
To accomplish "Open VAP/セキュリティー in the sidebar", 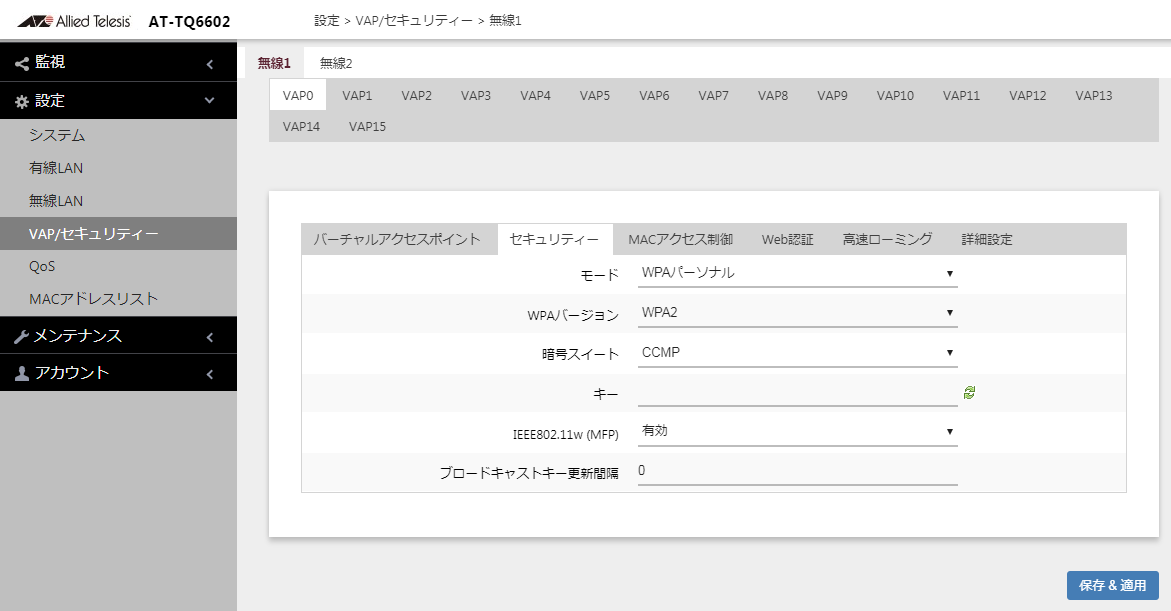I will tap(119, 234).
